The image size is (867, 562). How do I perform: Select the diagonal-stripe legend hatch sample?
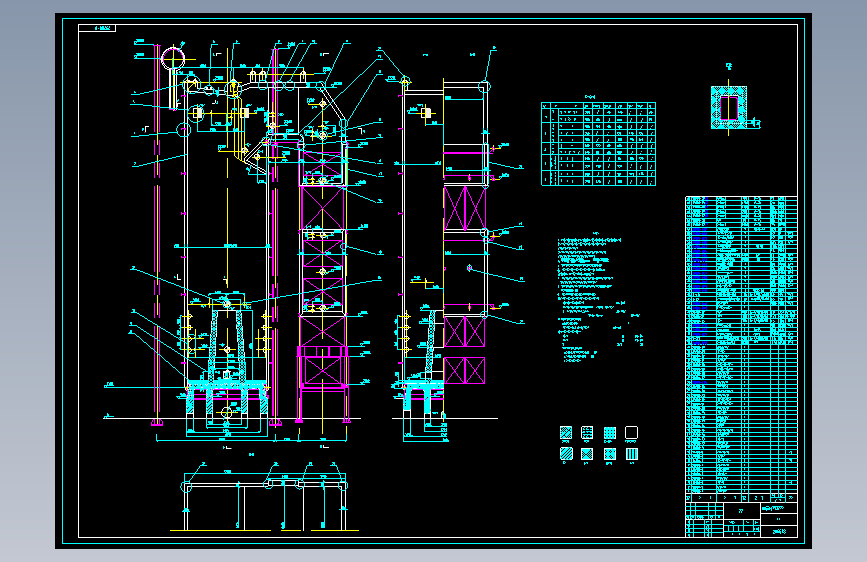click(x=566, y=454)
